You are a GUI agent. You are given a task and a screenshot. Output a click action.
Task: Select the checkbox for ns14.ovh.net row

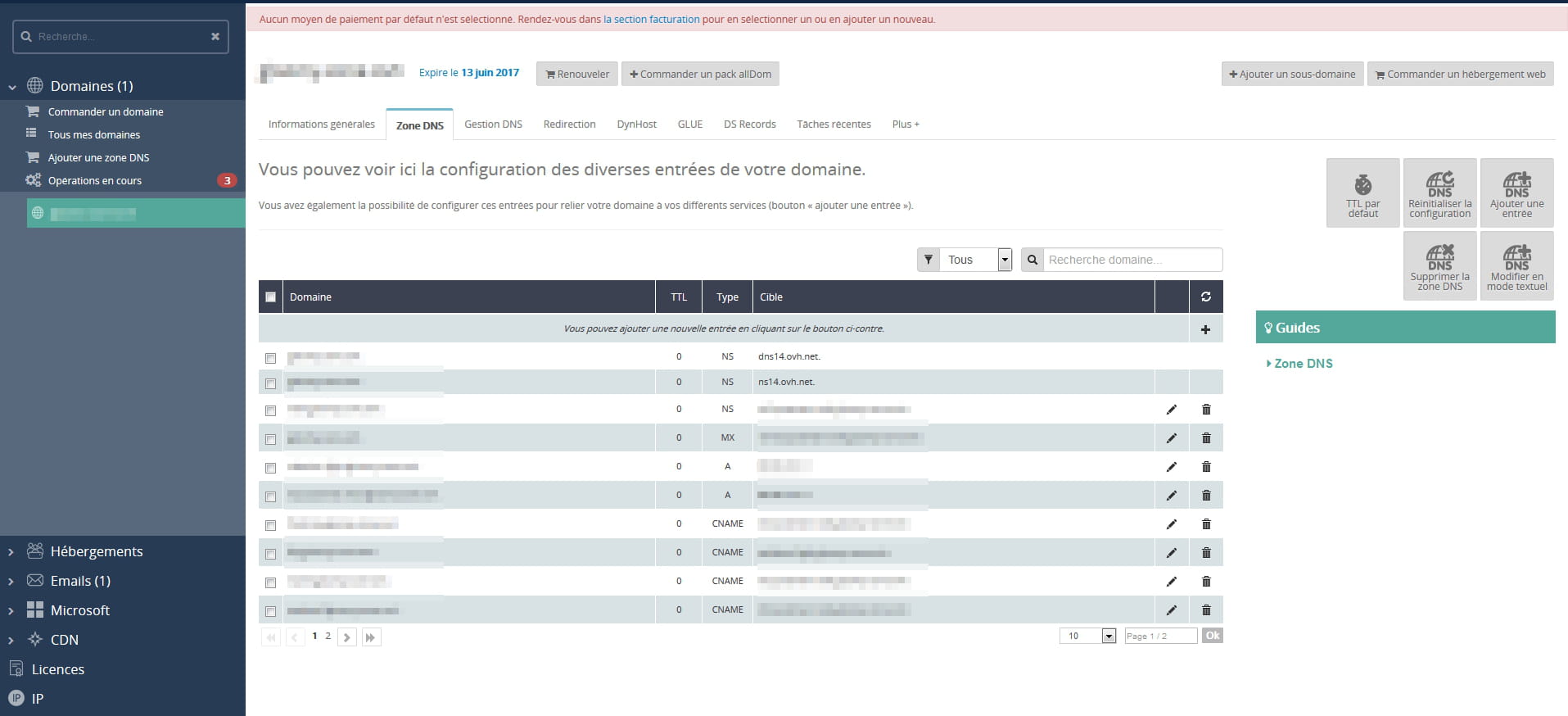click(x=270, y=383)
